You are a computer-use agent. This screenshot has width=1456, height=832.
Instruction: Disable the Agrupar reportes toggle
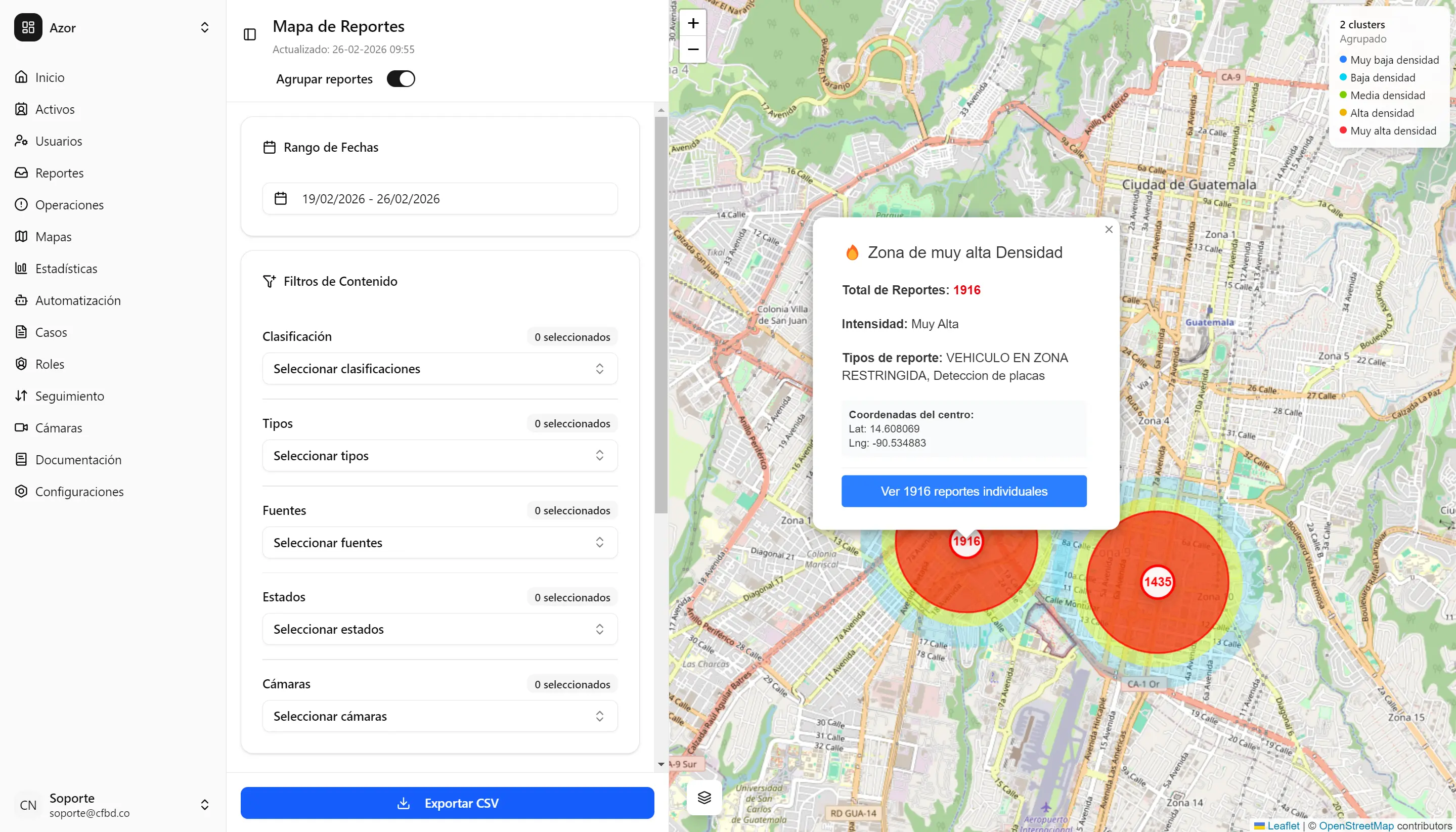click(x=401, y=78)
